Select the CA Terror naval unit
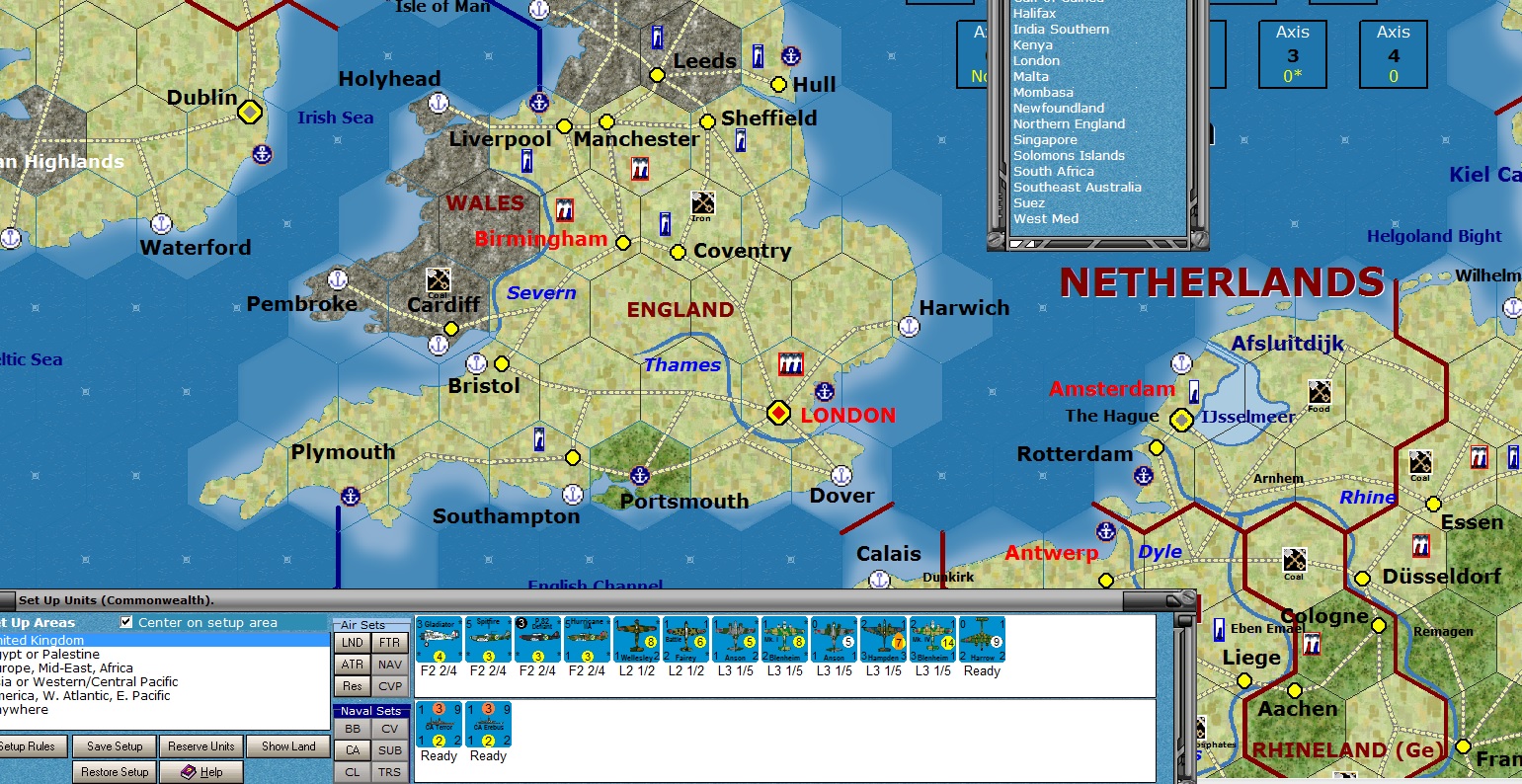Screen dimensions: 1522x784 coord(439,725)
